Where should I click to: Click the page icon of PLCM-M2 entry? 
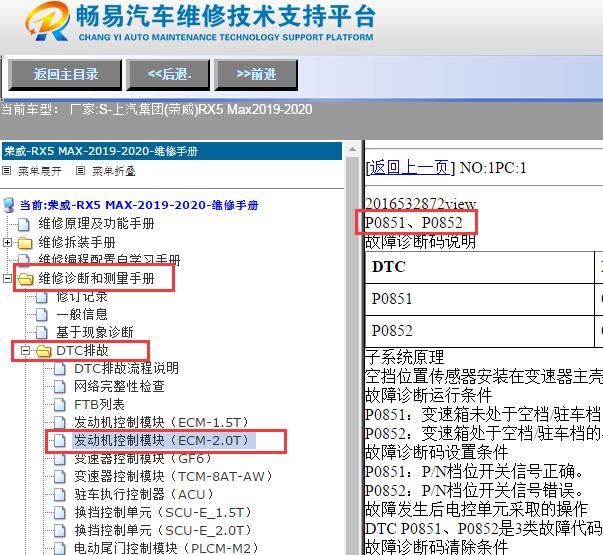pos(60,549)
